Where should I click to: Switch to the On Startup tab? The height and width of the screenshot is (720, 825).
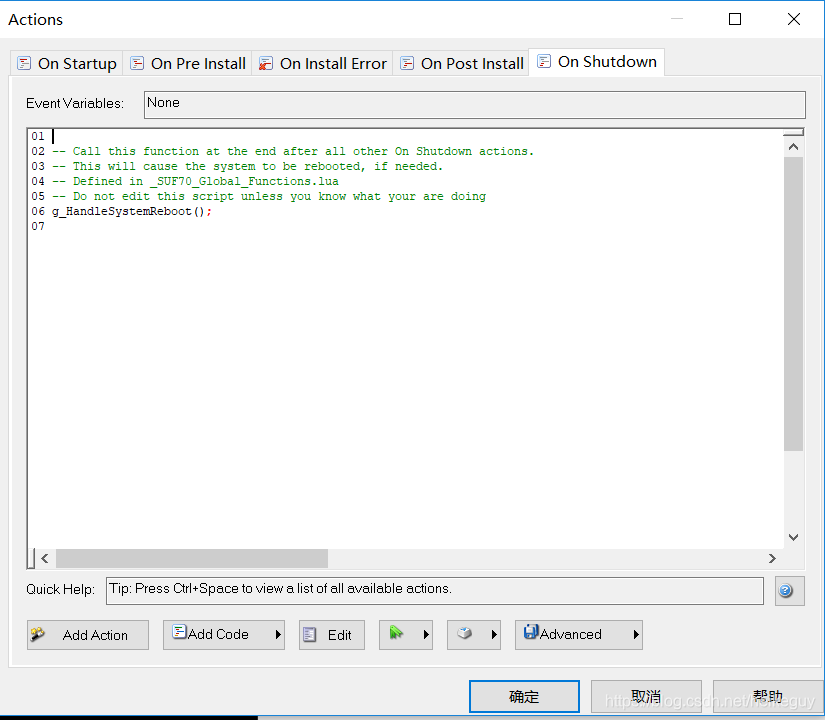tap(67, 64)
